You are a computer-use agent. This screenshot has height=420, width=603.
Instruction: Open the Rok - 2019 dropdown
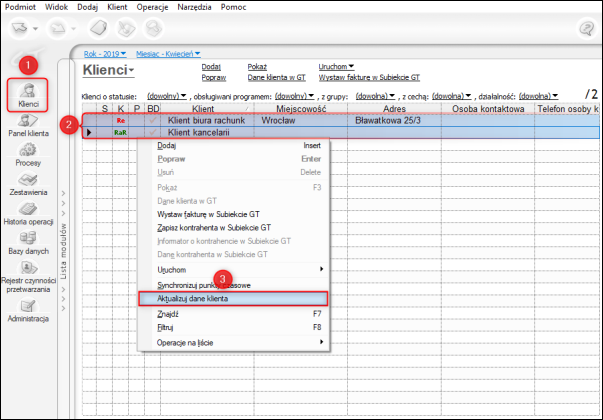[x=105, y=54]
